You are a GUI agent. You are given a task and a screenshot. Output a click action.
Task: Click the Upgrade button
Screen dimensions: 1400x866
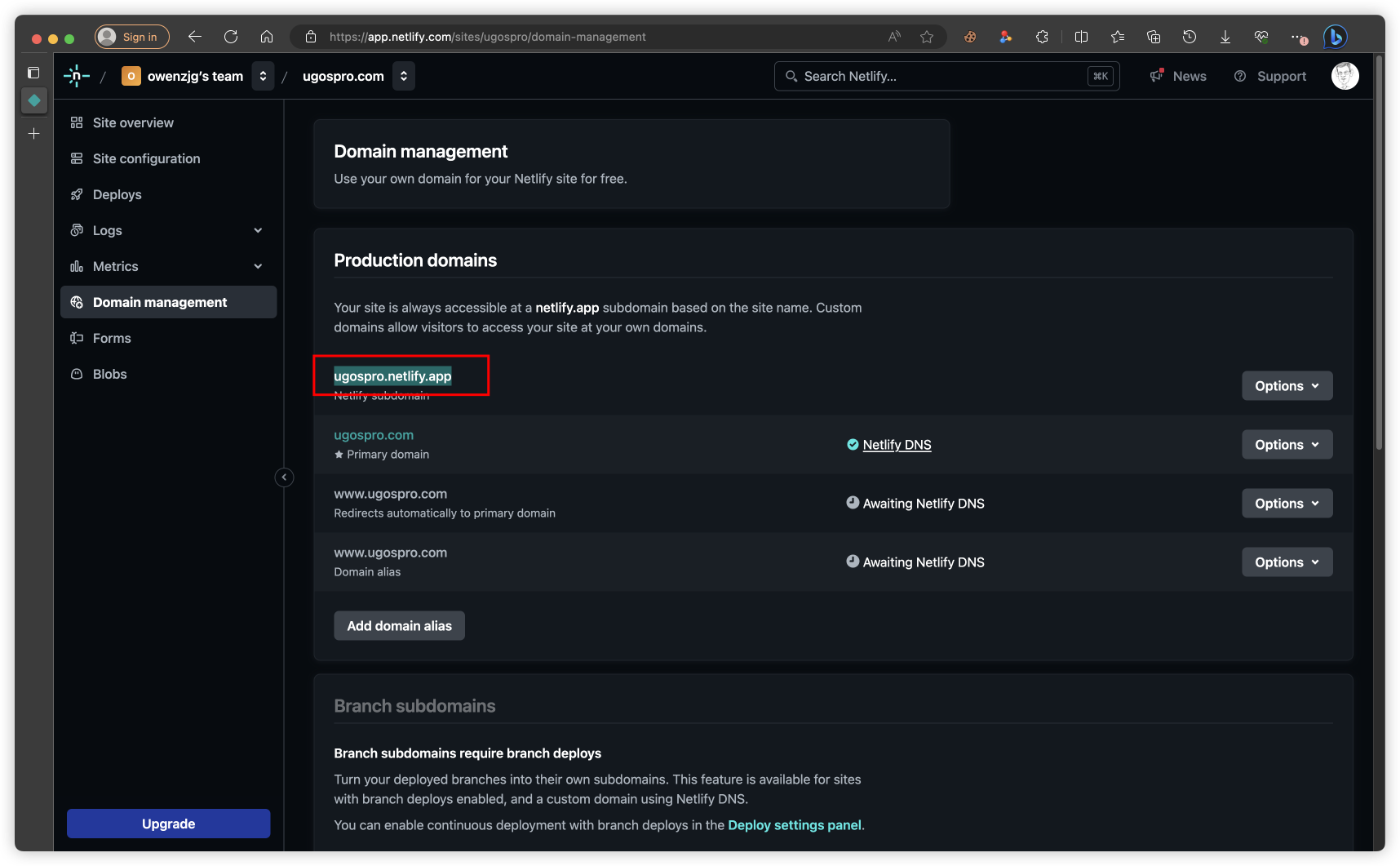coord(168,824)
